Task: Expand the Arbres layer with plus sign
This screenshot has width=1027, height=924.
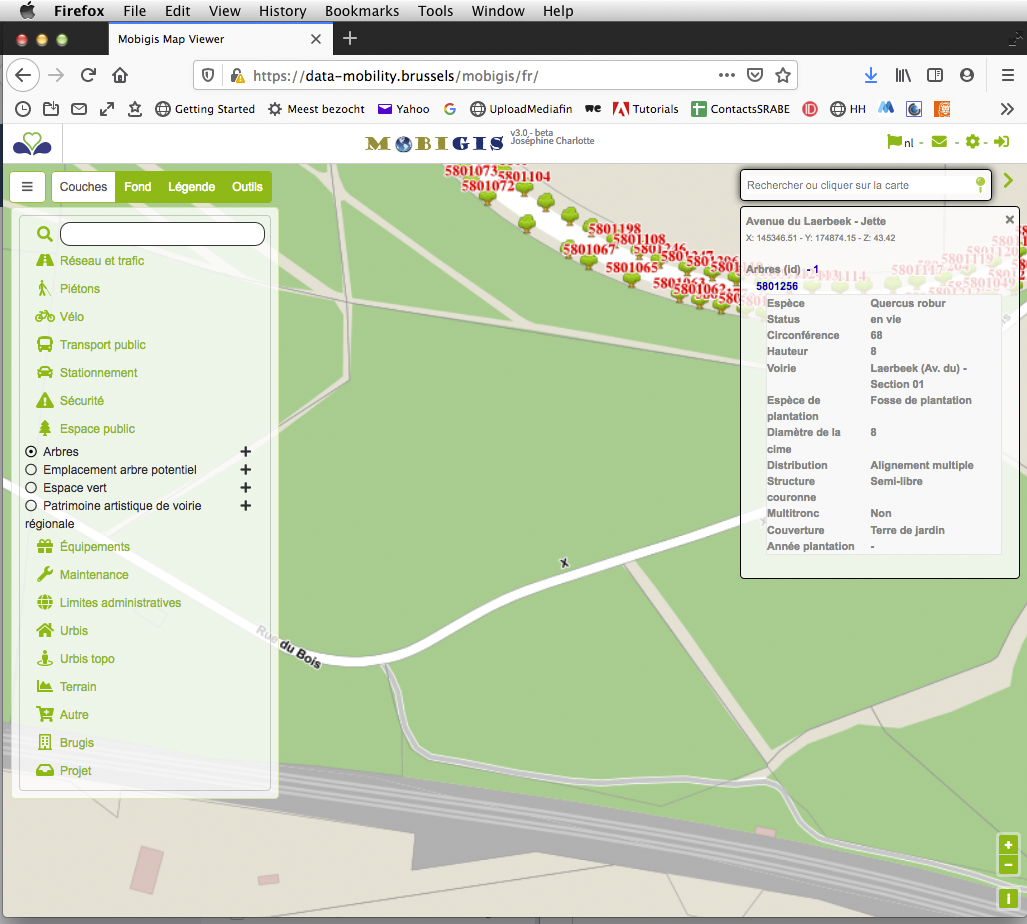Action: click(245, 452)
